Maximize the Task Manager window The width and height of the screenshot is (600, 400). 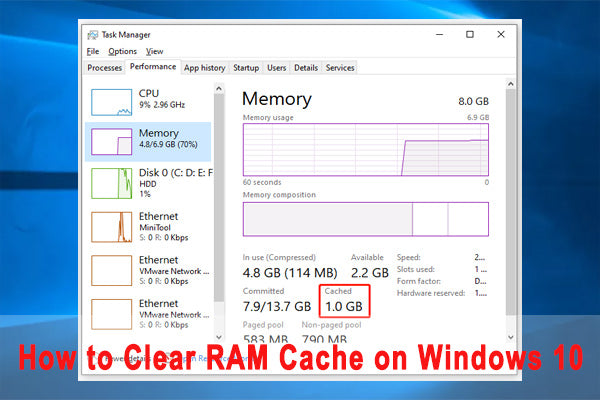(x=470, y=33)
